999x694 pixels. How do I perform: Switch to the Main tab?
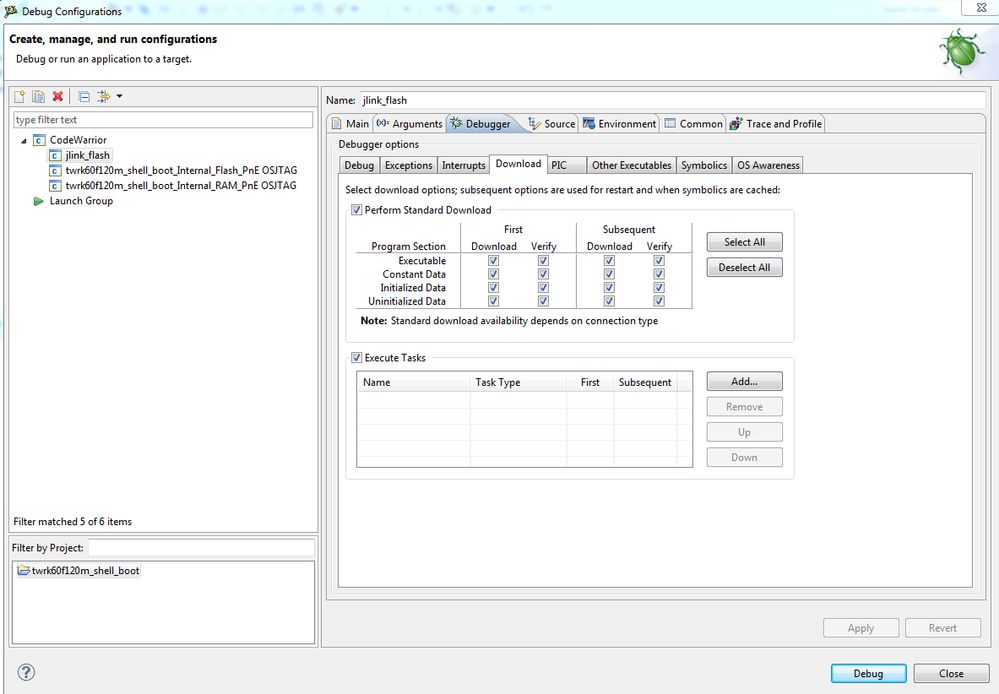(350, 124)
